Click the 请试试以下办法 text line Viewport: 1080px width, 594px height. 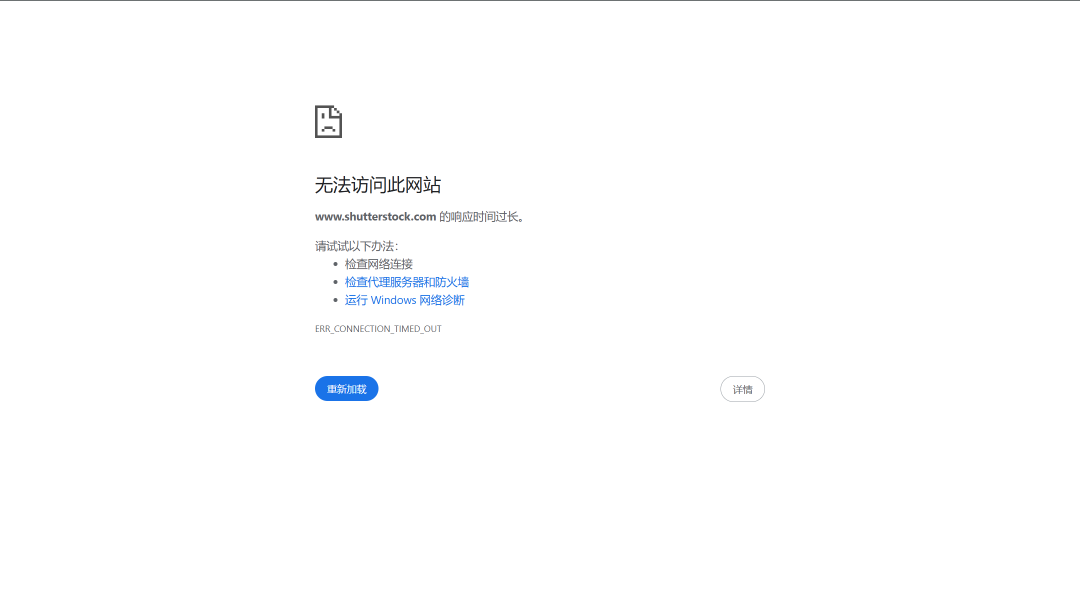point(356,246)
